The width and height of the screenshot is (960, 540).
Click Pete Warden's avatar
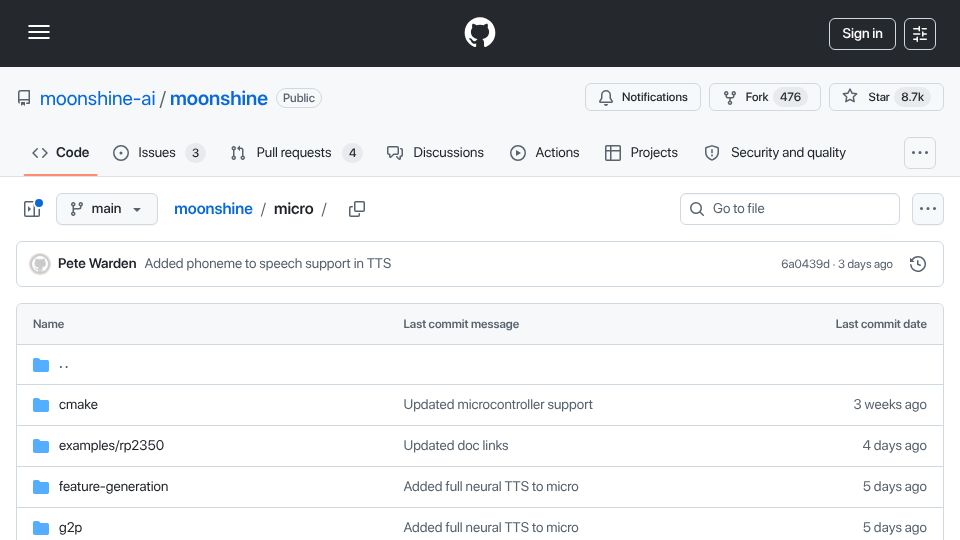coord(40,264)
